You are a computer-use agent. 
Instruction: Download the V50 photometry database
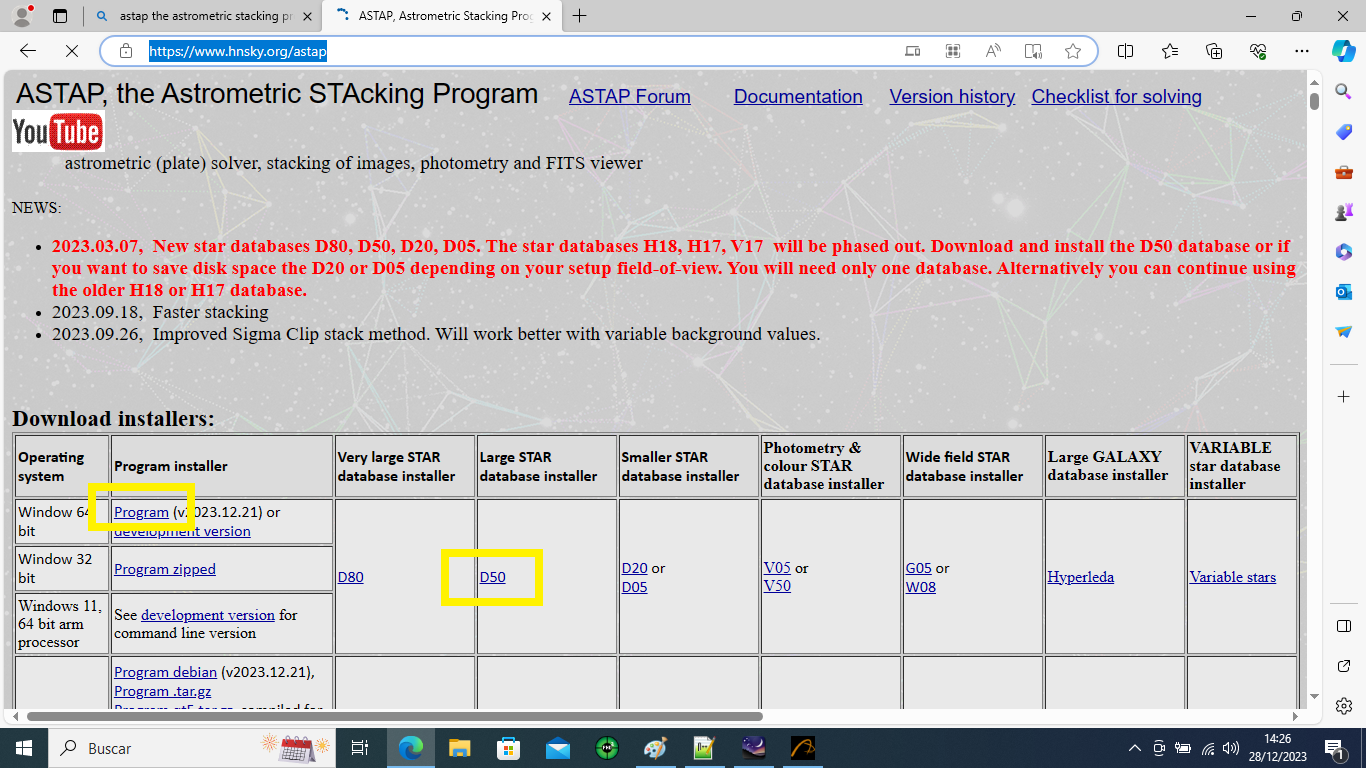777,586
